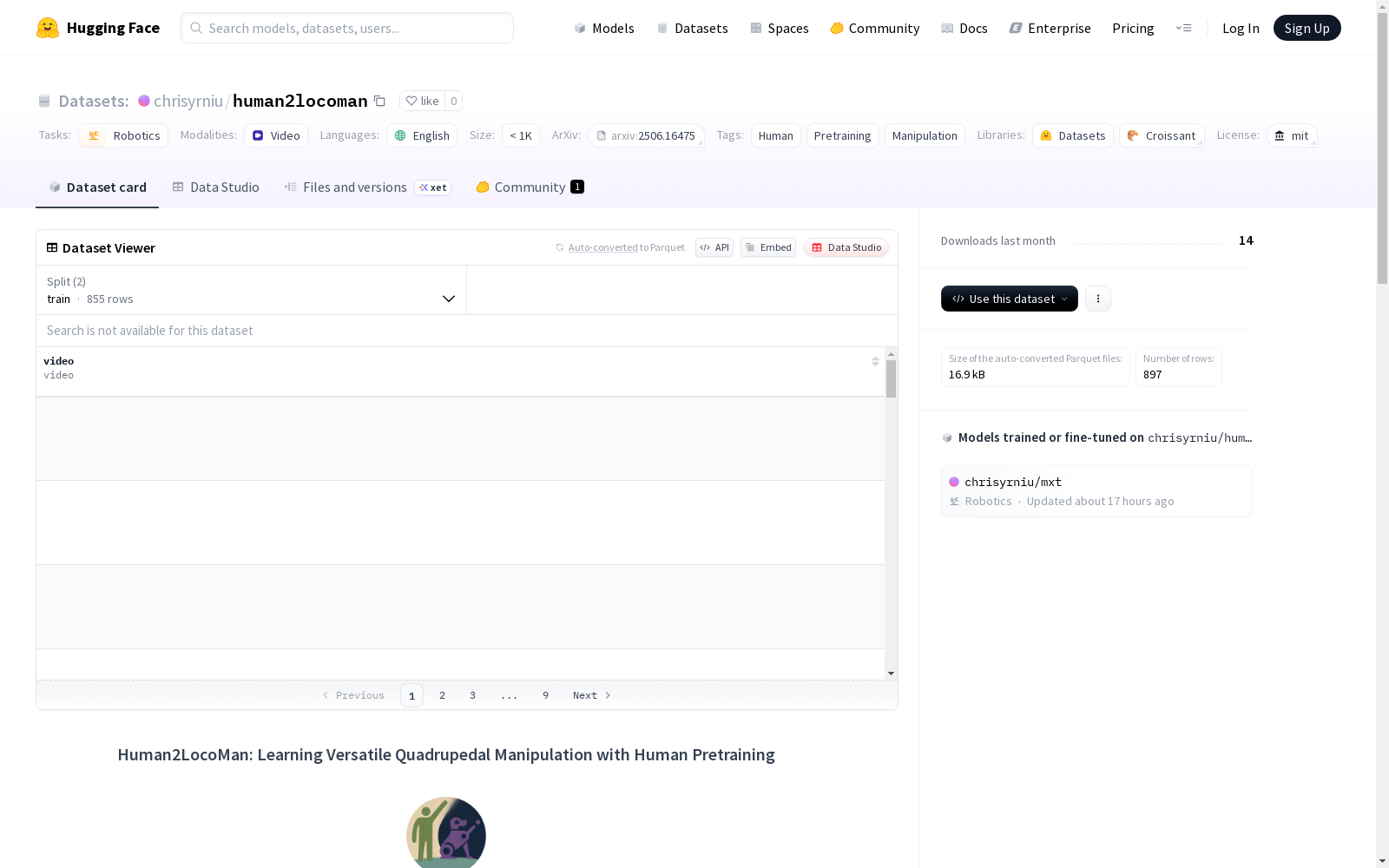Go to the Pricing page
This screenshot has width=1389, height=868.
[x=1133, y=28]
